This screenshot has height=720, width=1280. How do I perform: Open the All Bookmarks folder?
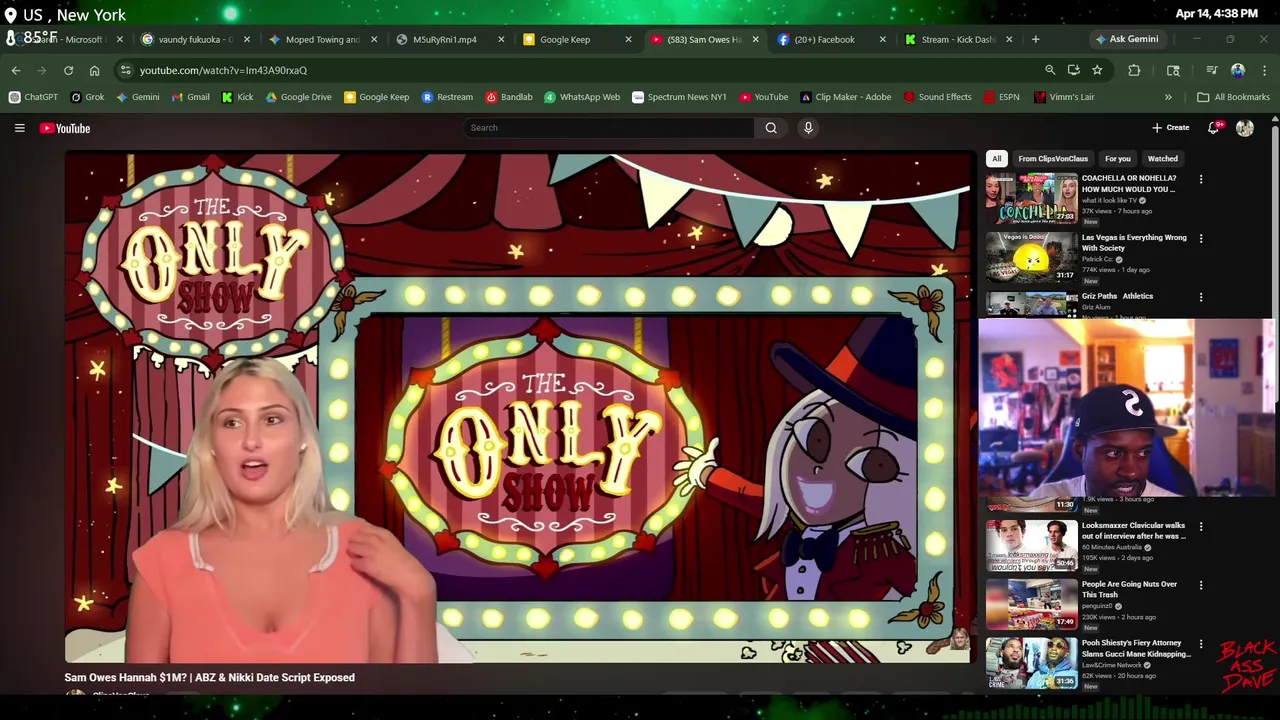pos(1233,97)
